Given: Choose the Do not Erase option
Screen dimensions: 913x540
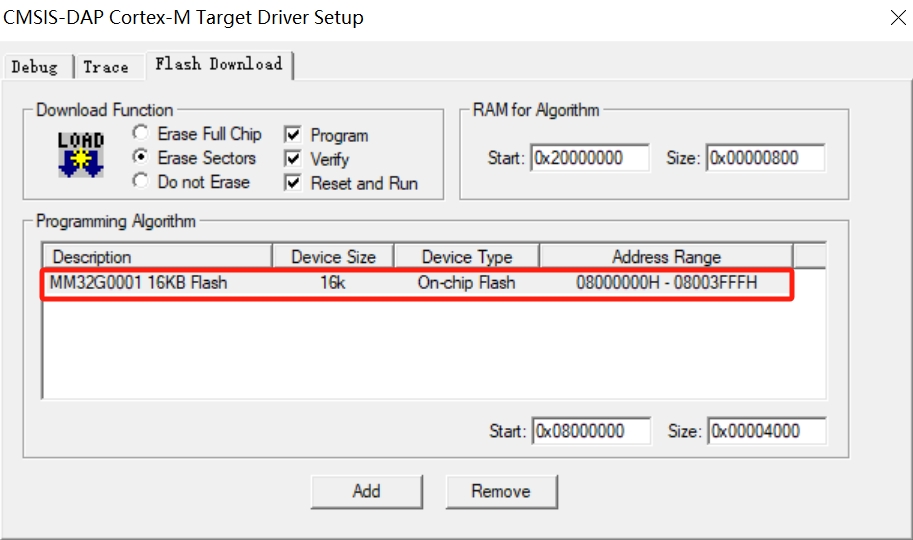Looking at the screenshot, I should click(x=141, y=182).
